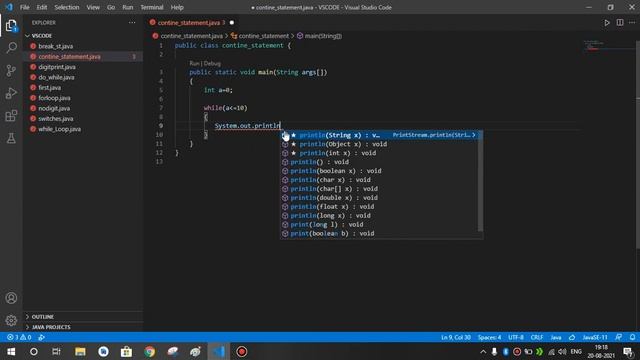640x360 pixels.
Task: Open Cortana search circle on taskbar
Action: click(33, 351)
